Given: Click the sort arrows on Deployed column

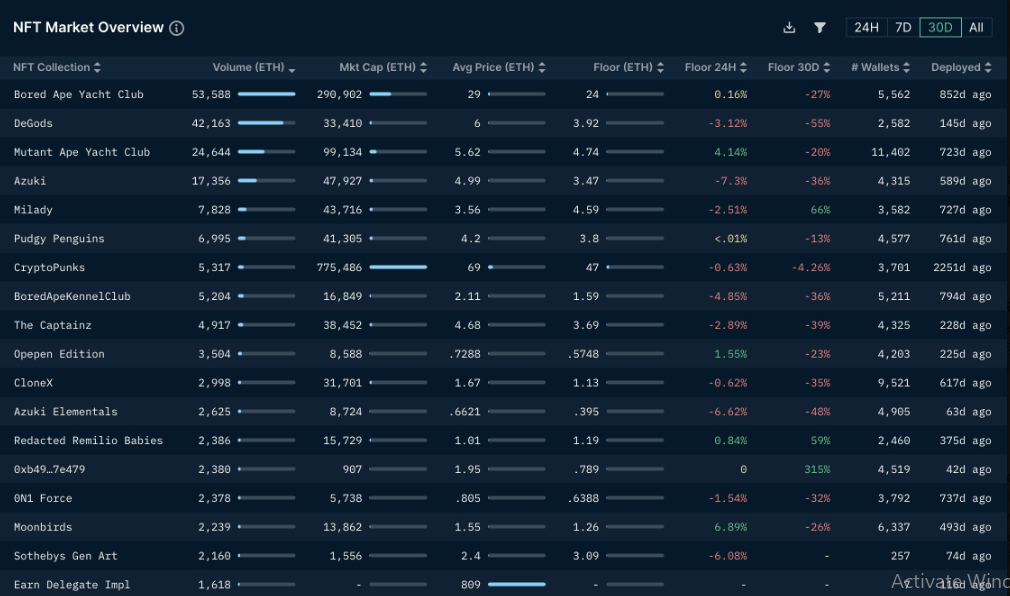Looking at the screenshot, I should click(988, 67).
